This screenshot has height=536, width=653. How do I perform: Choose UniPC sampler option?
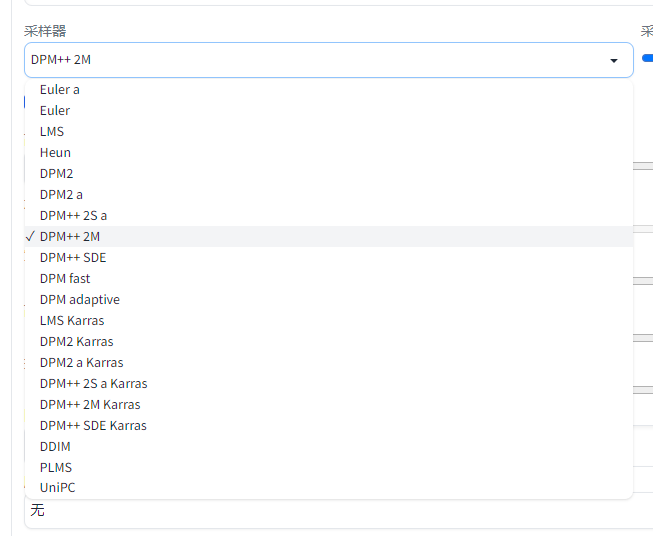pyautogui.click(x=57, y=488)
